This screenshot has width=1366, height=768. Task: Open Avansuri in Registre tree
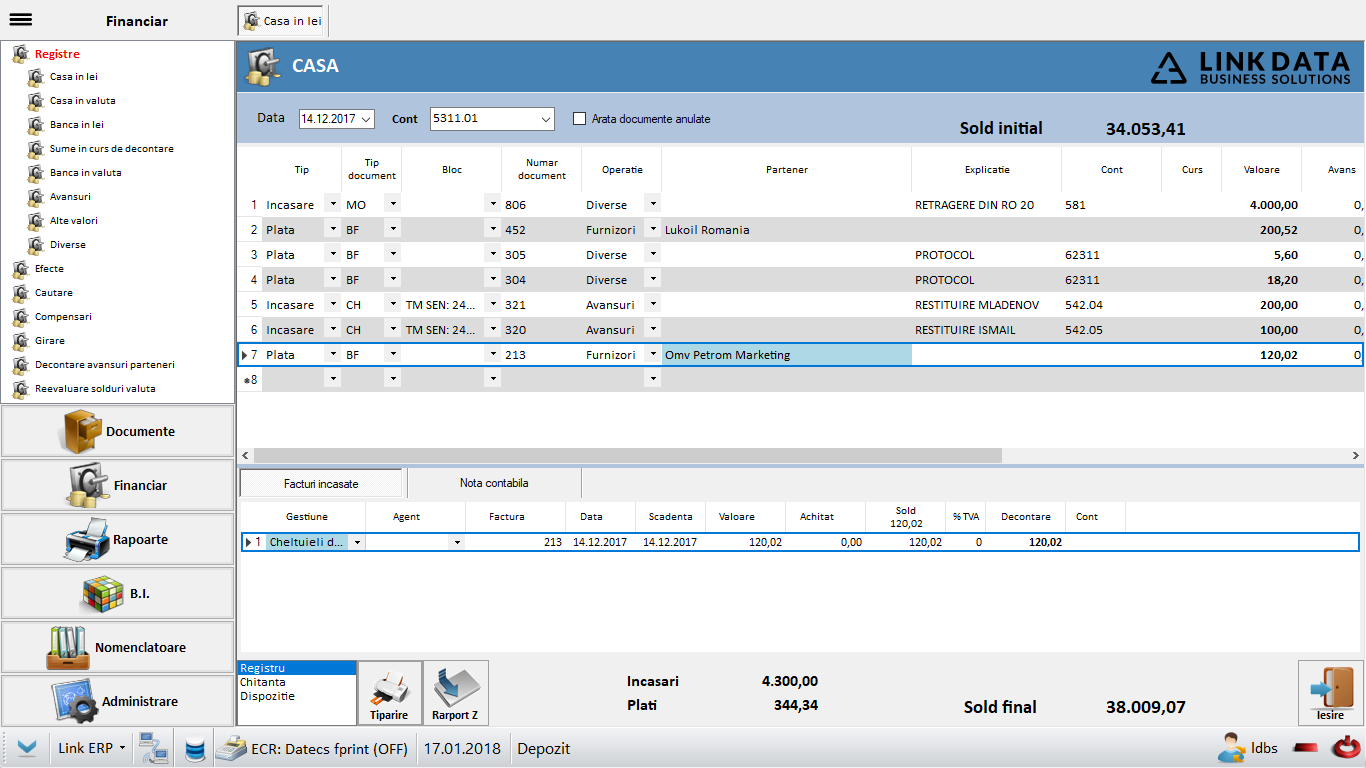tap(70, 197)
